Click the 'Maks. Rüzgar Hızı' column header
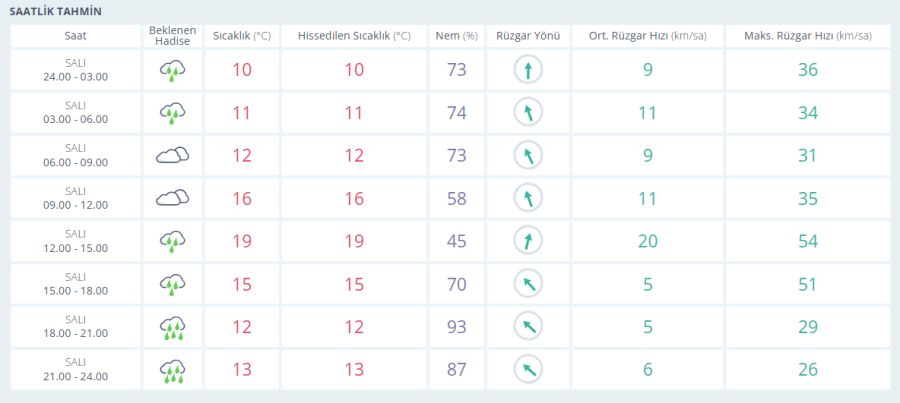 click(x=807, y=36)
